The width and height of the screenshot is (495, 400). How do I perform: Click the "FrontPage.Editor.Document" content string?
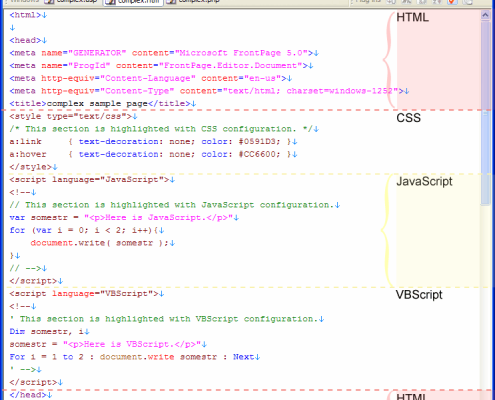[230, 66]
